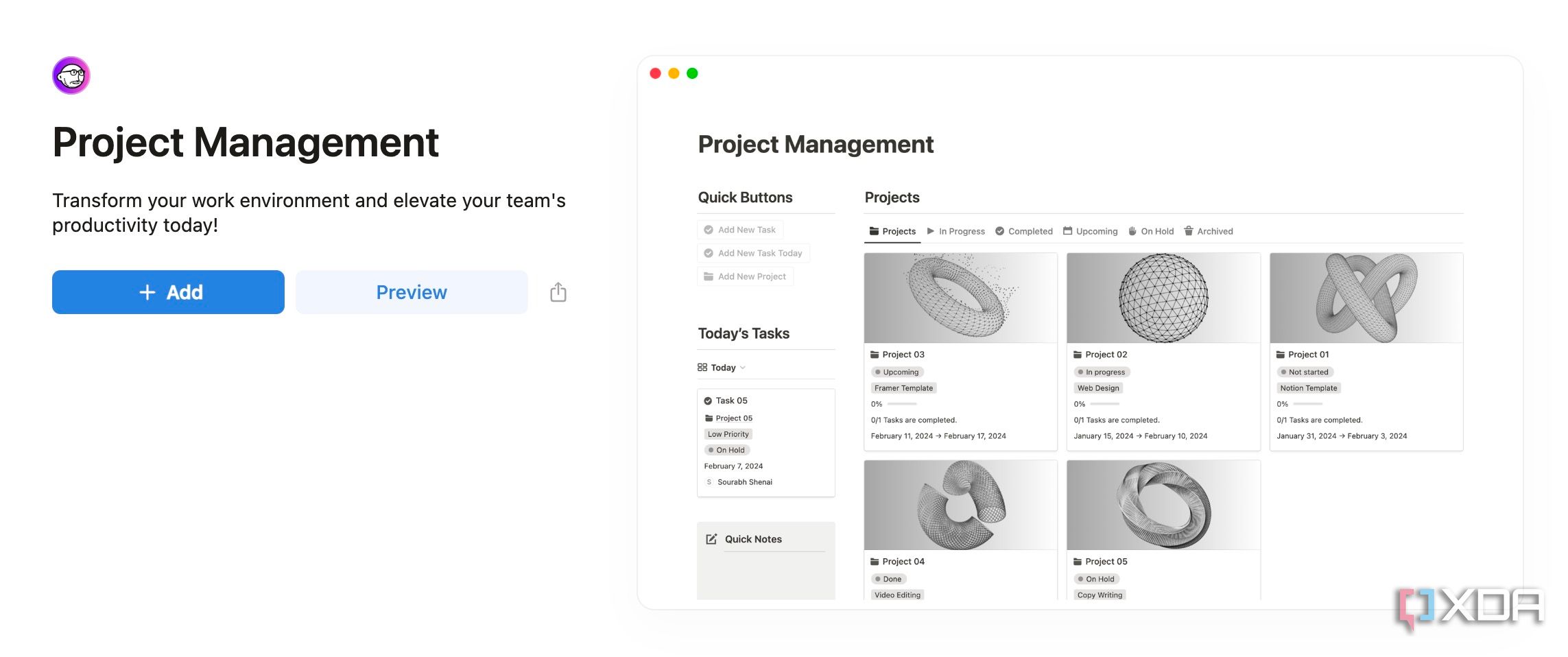
Task: Click the green maximize window dot
Action: click(692, 73)
